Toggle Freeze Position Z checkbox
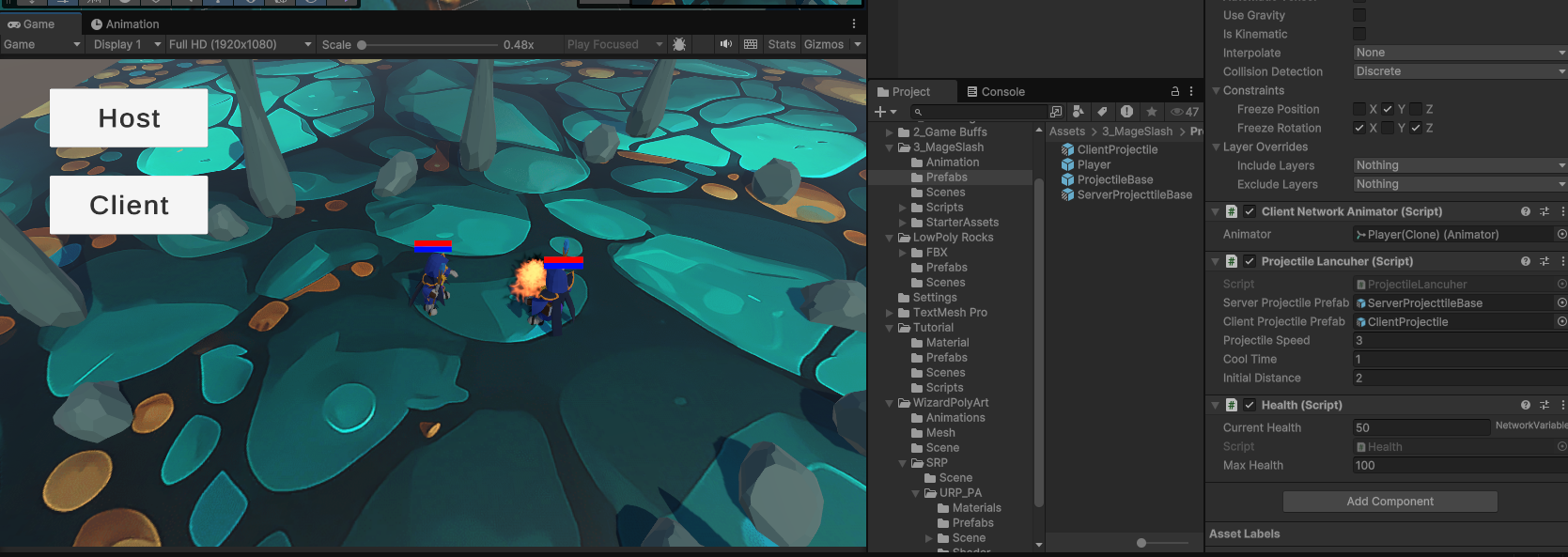Viewport: 1568px width, 557px height. pyautogui.click(x=1416, y=109)
